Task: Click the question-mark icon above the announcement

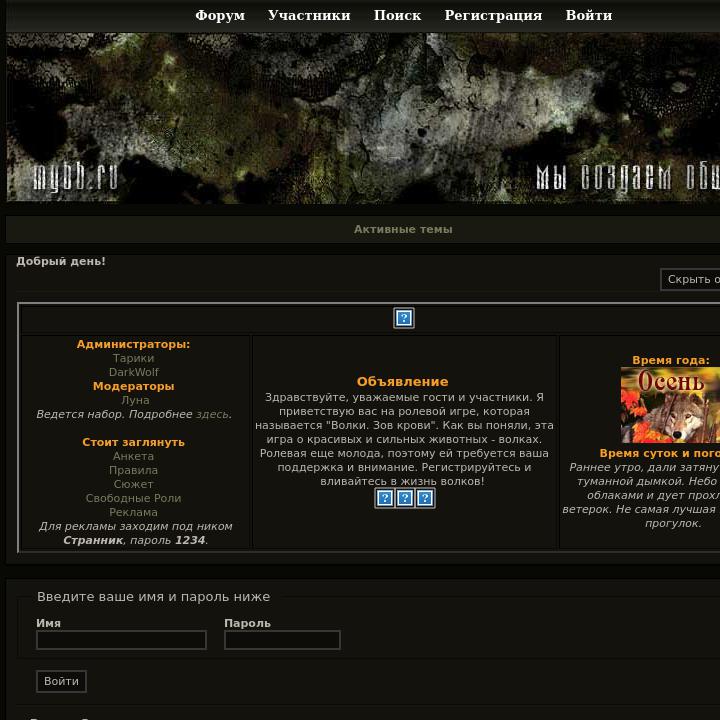Action: (x=404, y=318)
